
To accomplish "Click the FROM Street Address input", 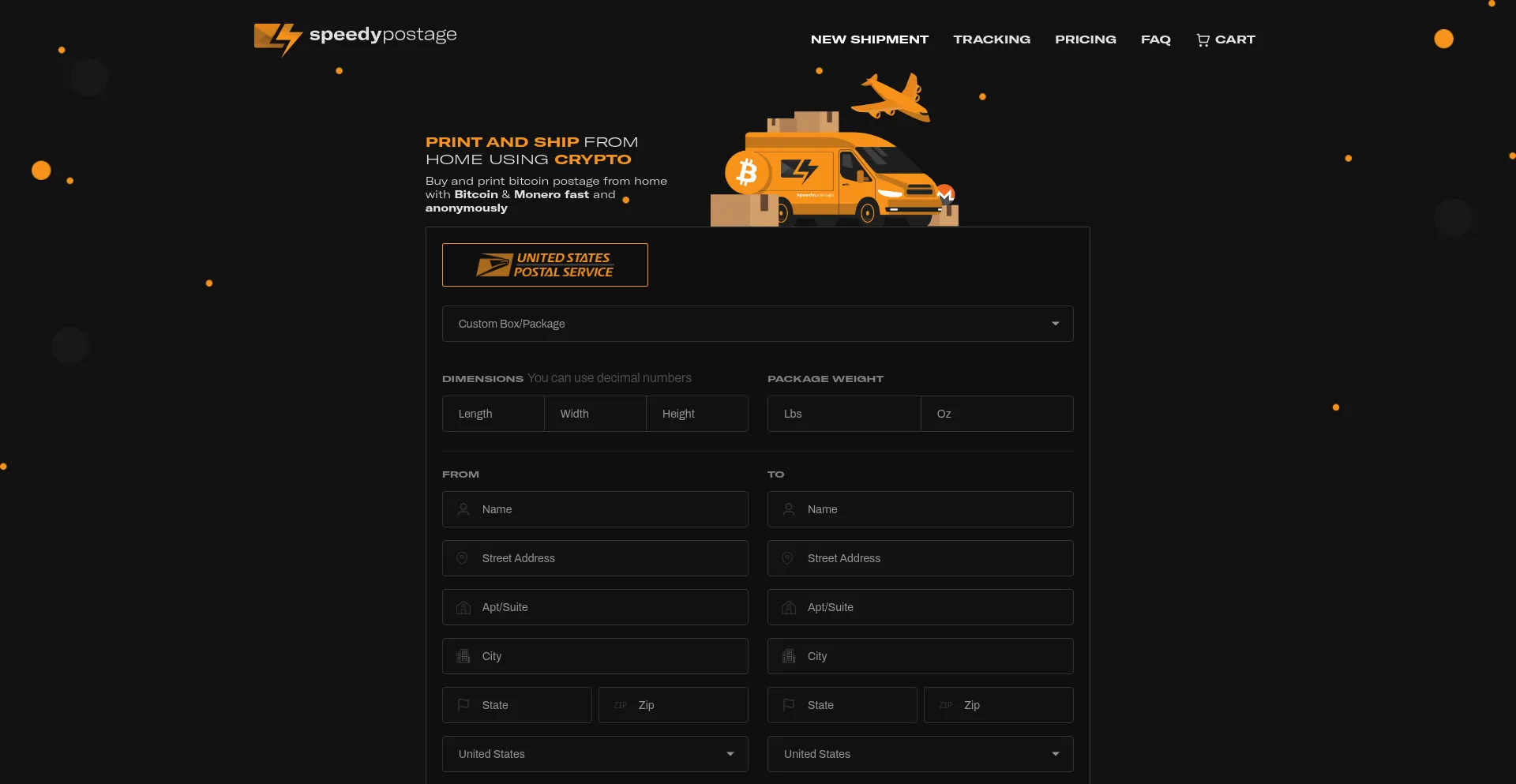I will click(x=595, y=558).
